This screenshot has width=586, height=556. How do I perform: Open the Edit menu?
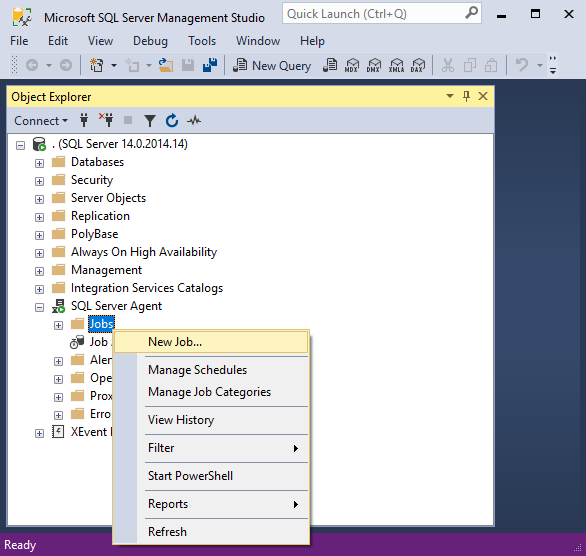[58, 41]
